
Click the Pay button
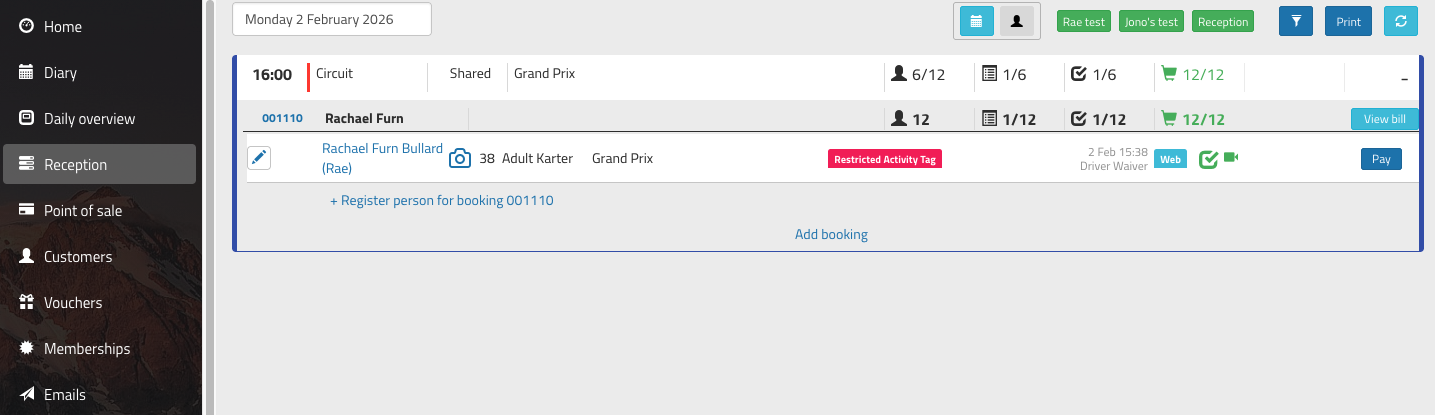(1381, 159)
